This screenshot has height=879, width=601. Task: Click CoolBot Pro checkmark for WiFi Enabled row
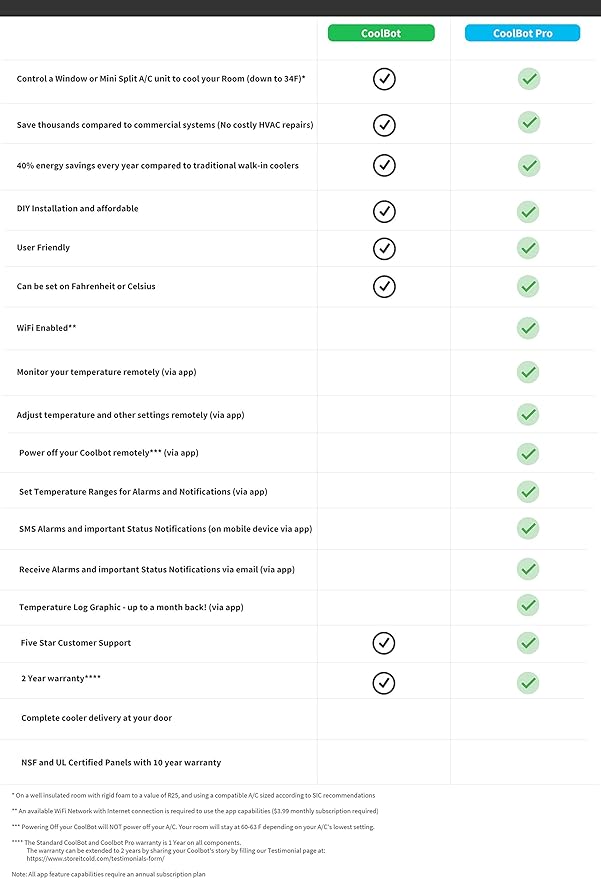pyautogui.click(x=528, y=328)
